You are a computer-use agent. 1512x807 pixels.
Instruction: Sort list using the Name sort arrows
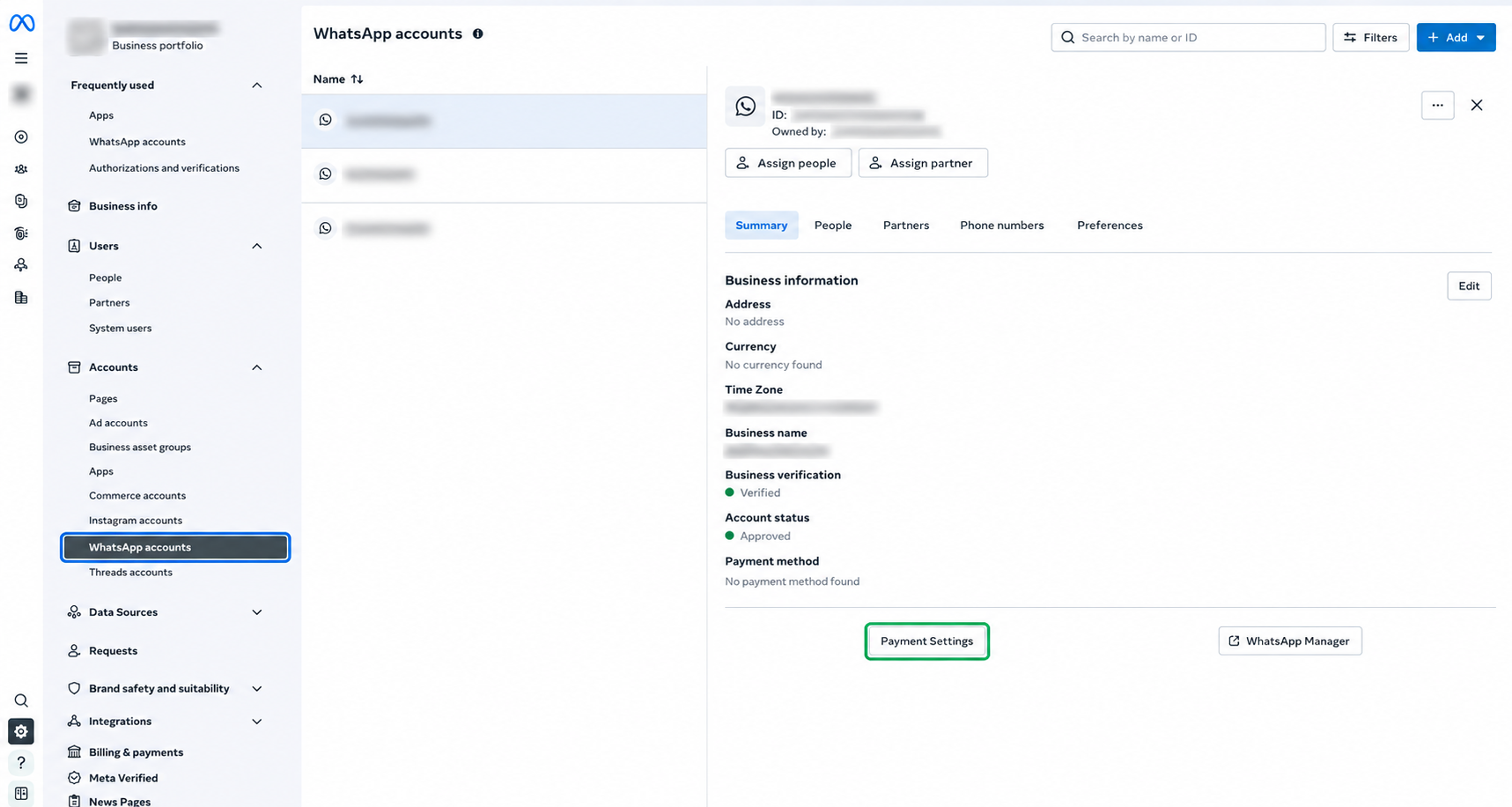pyautogui.click(x=357, y=79)
